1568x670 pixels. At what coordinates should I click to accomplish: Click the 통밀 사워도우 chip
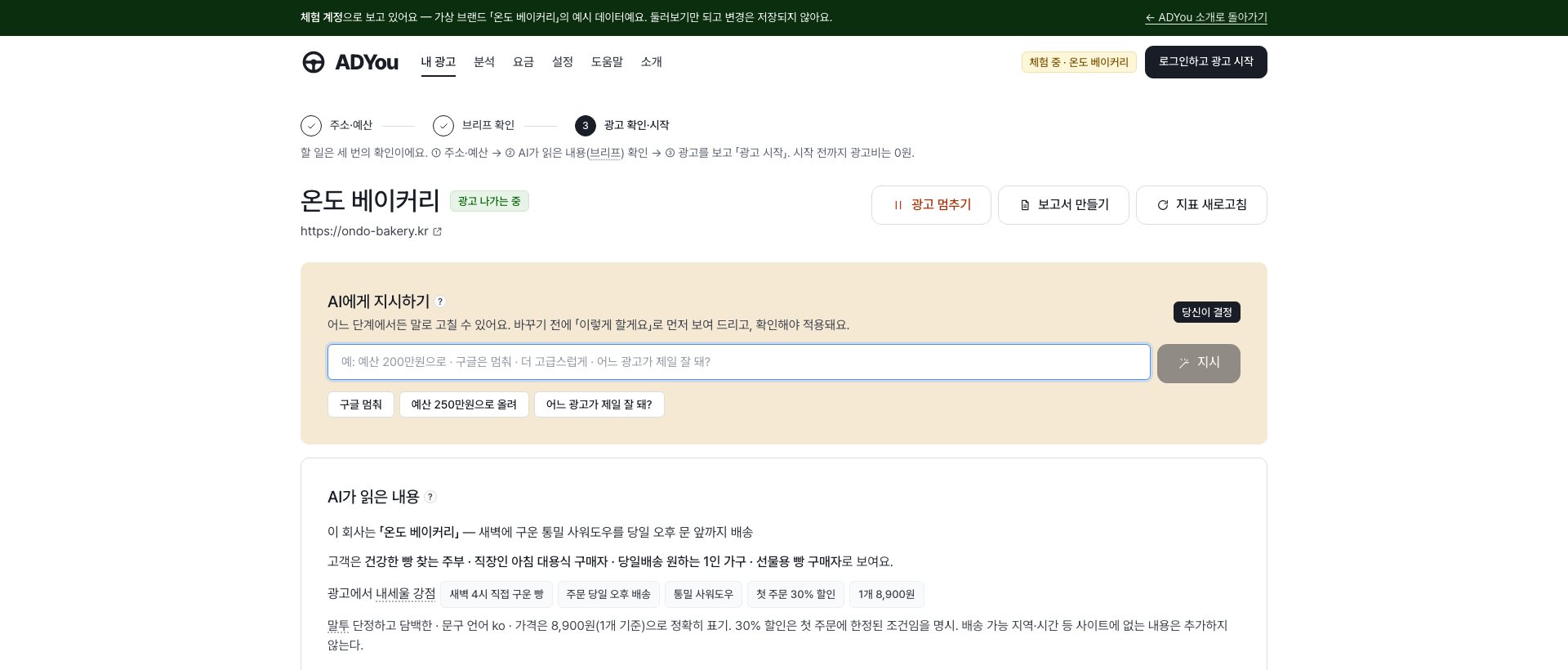point(703,594)
